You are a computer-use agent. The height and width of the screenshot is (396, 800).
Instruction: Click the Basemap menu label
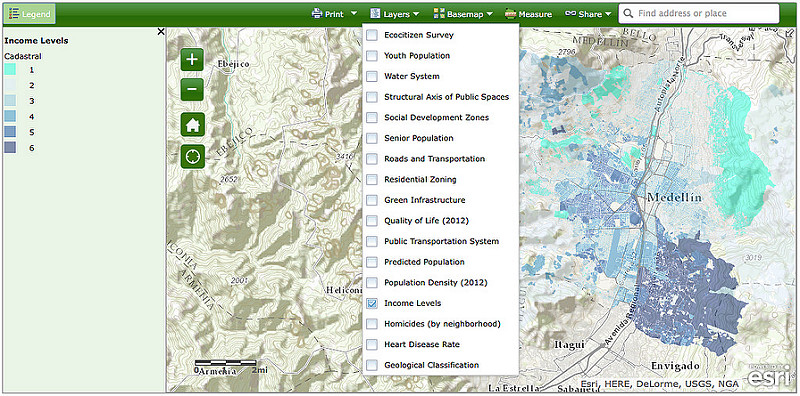coord(465,14)
